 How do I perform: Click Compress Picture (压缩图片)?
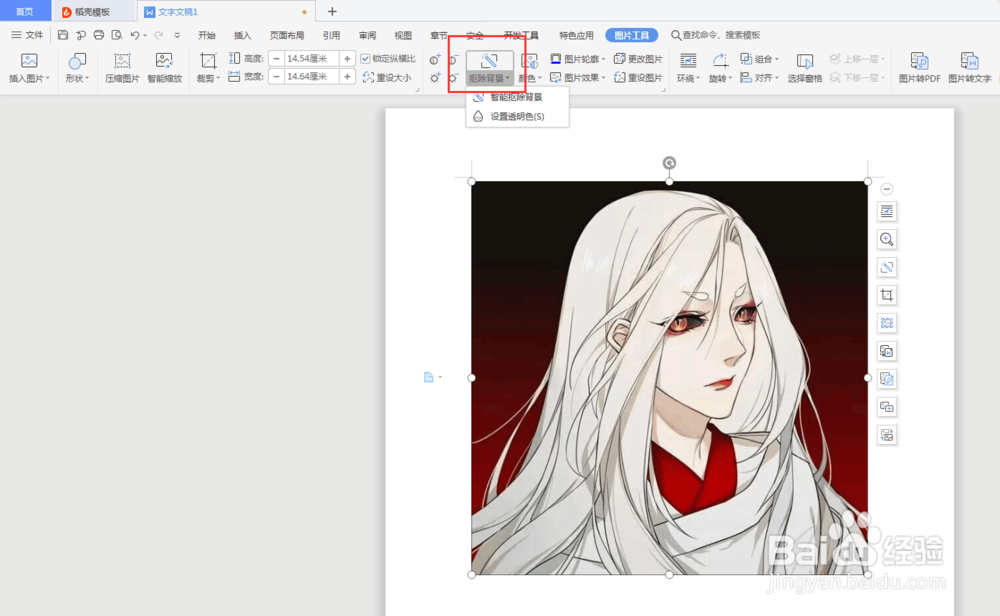tap(122, 68)
